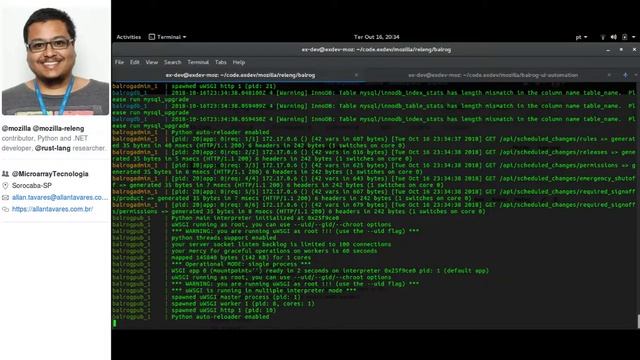Click the battery status icon

pyautogui.click(x=624, y=37)
